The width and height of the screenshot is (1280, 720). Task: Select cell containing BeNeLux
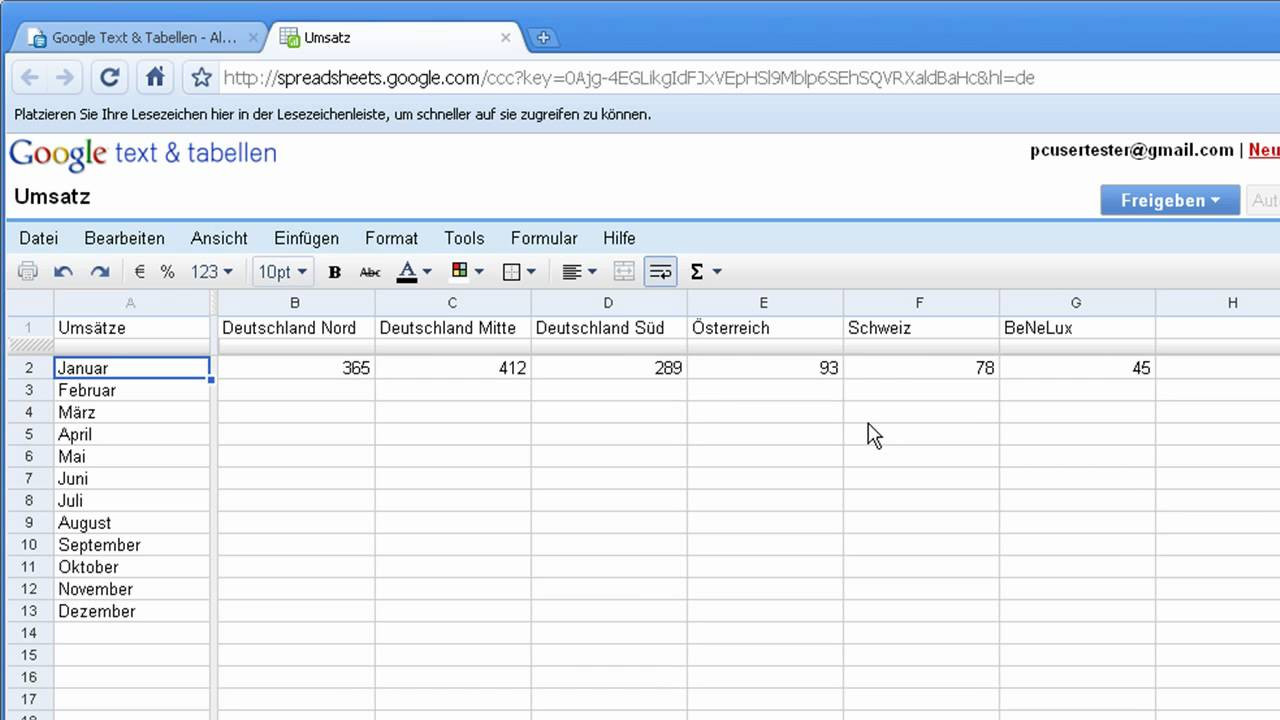[1076, 328]
